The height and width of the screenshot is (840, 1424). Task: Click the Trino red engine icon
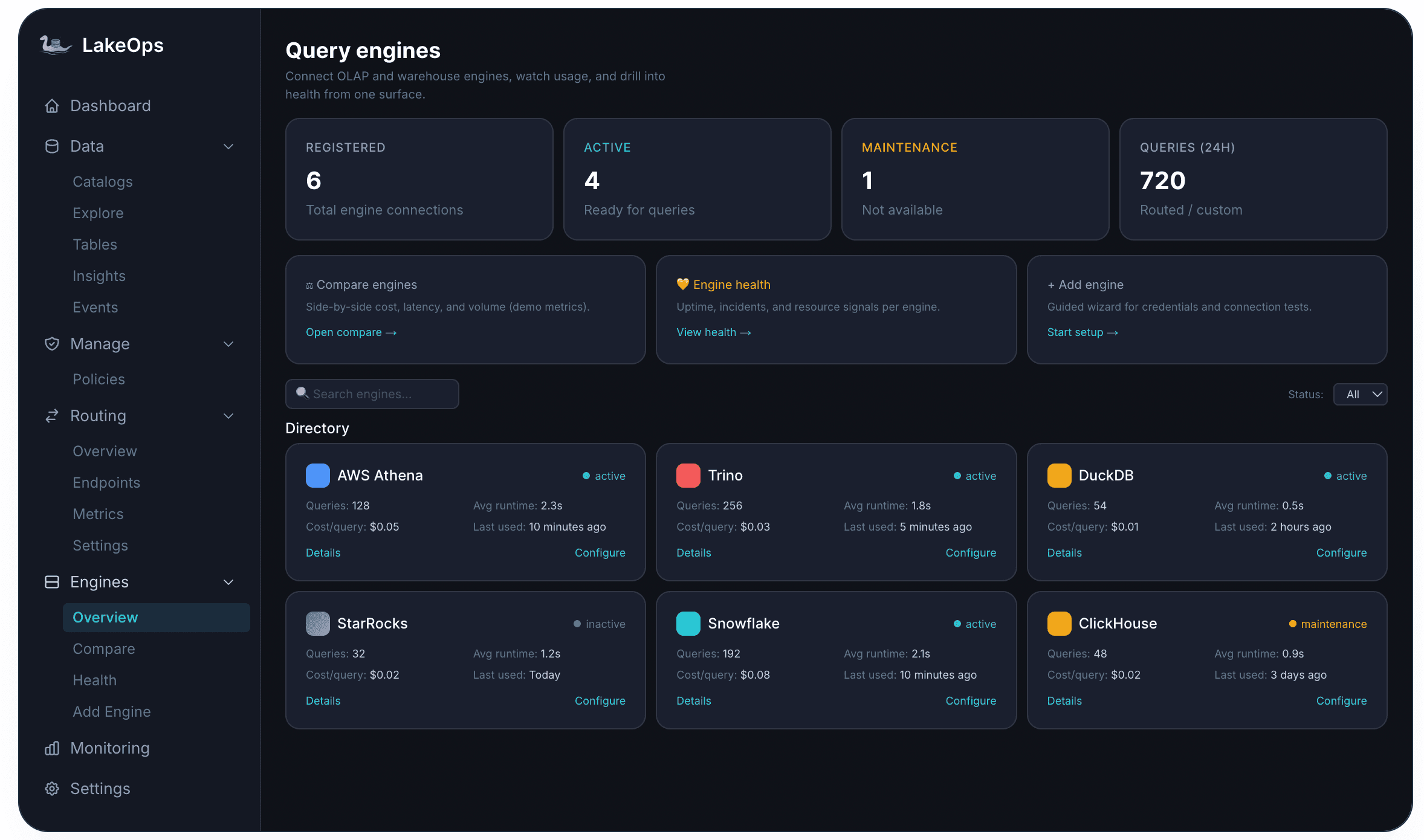[x=688, y=476]
